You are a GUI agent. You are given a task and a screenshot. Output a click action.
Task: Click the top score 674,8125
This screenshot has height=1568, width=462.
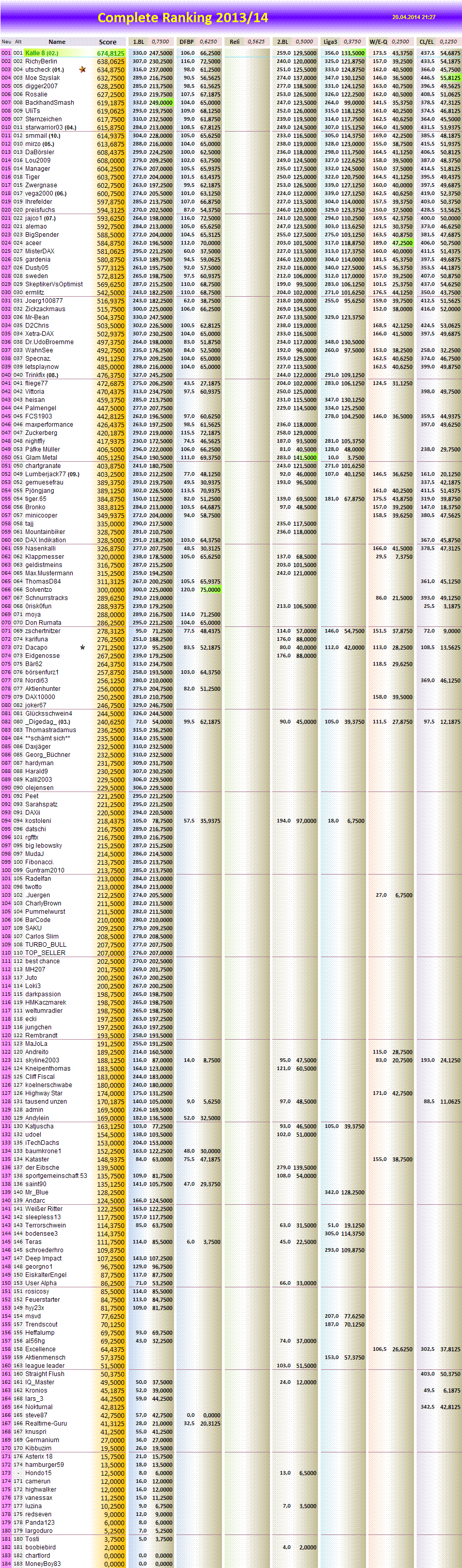click(111, 54)
